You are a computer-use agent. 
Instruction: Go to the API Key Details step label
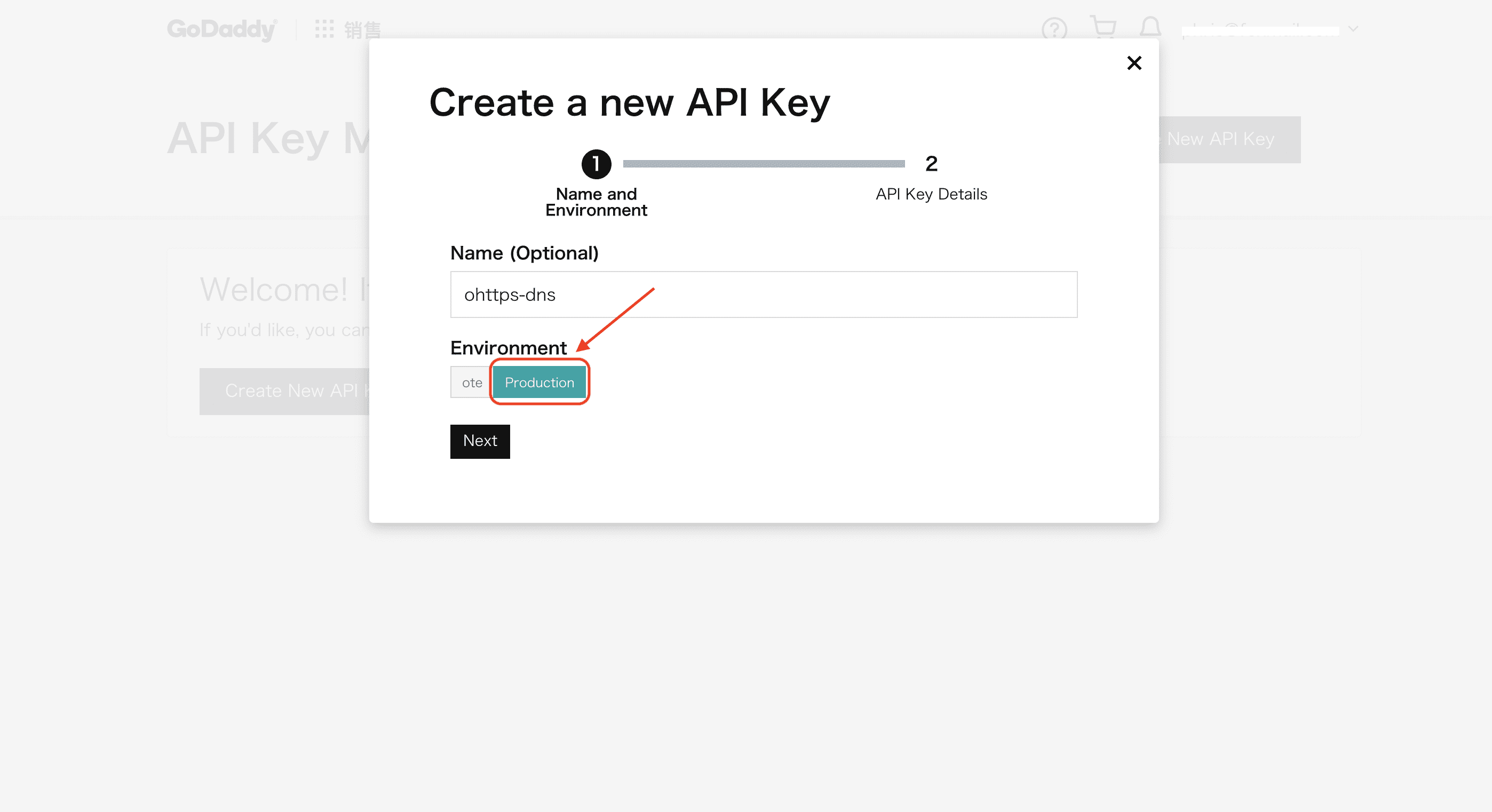[x=931, y=195]
